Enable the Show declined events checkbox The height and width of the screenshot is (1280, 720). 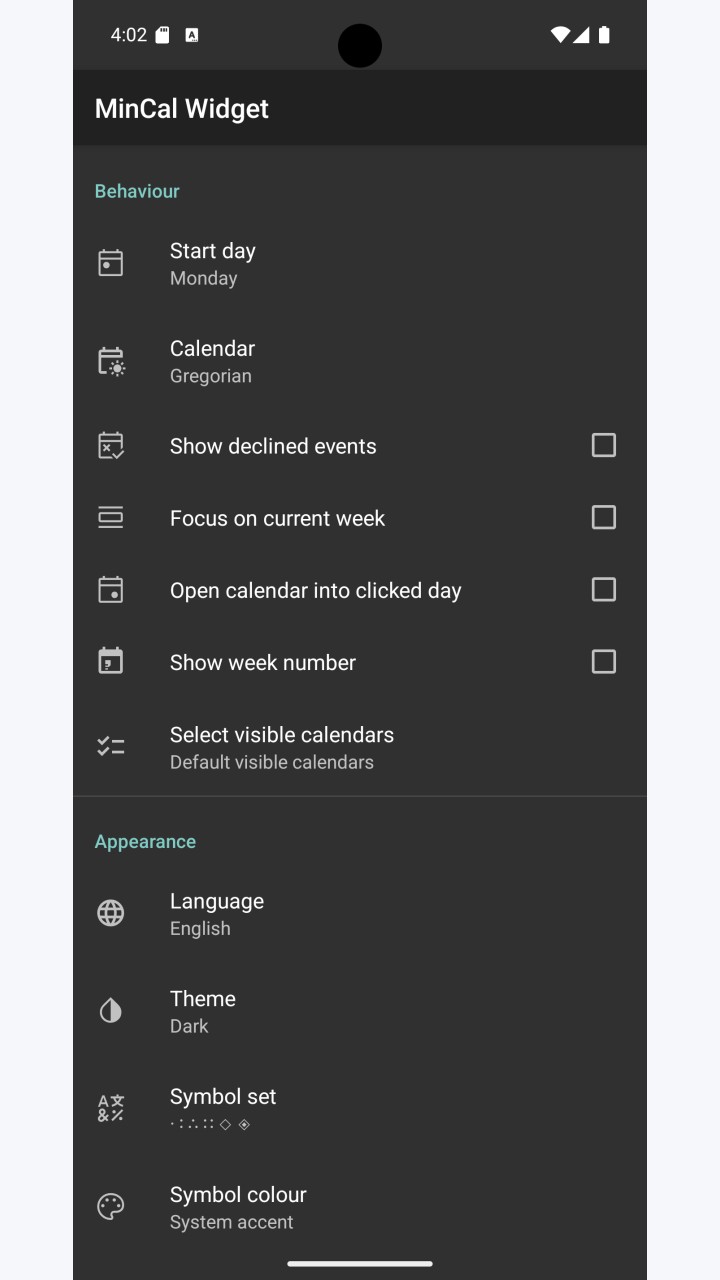(604, 445)
